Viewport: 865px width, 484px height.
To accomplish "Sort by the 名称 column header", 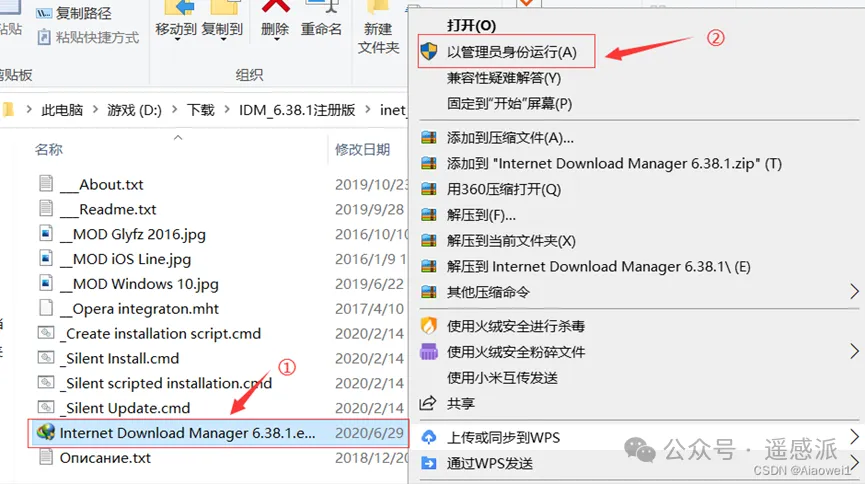I will point(49,149).
